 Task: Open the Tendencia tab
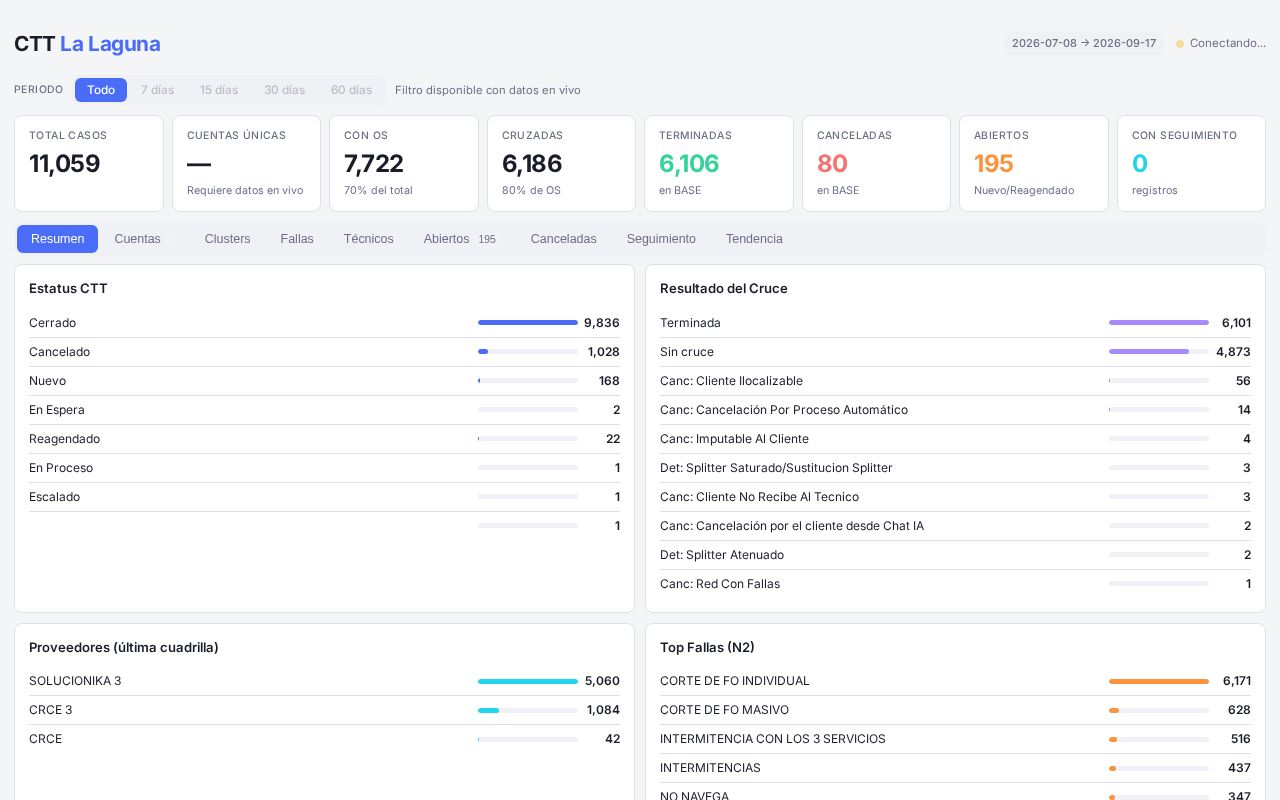[754, 239]
